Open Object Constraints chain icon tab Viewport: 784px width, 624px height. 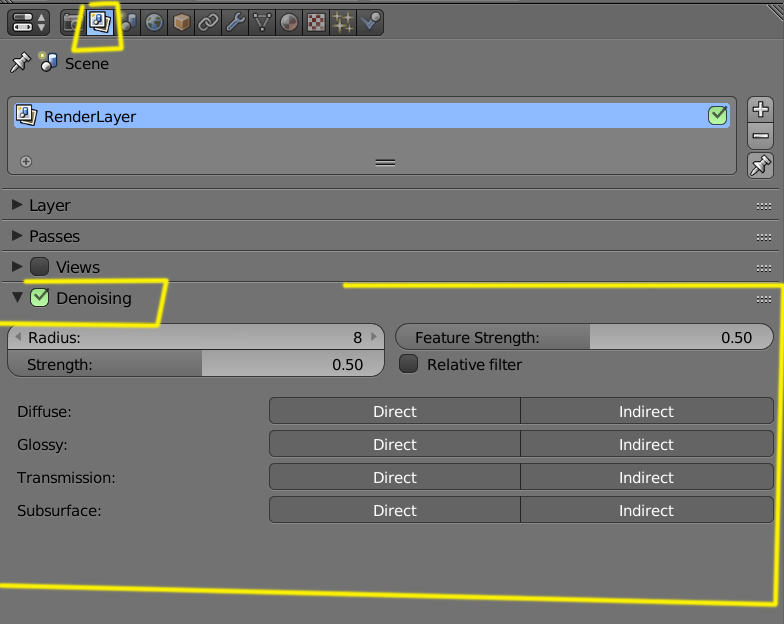click(x=208, y=22)
